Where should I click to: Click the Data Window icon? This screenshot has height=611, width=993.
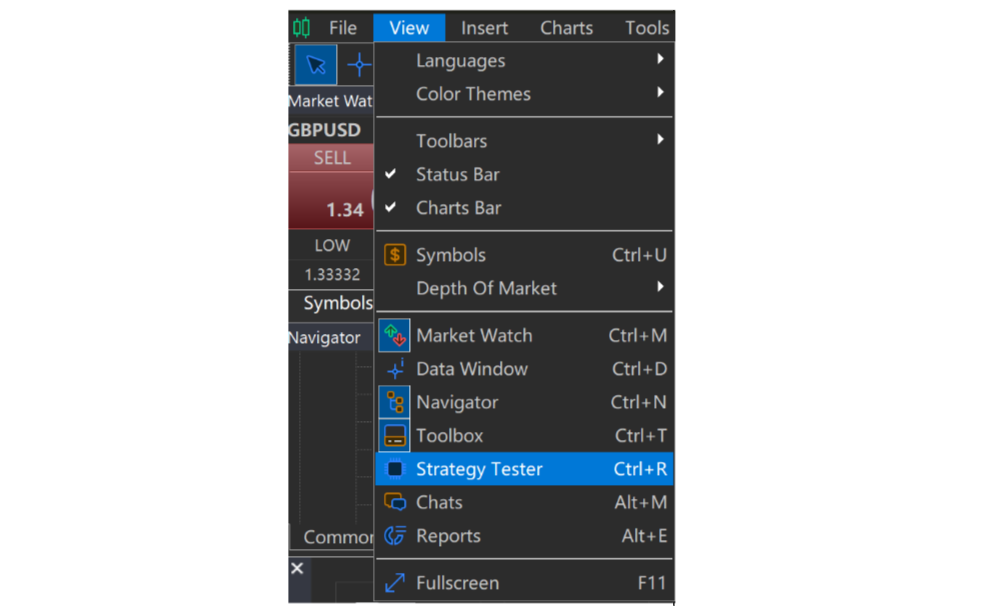395,369
